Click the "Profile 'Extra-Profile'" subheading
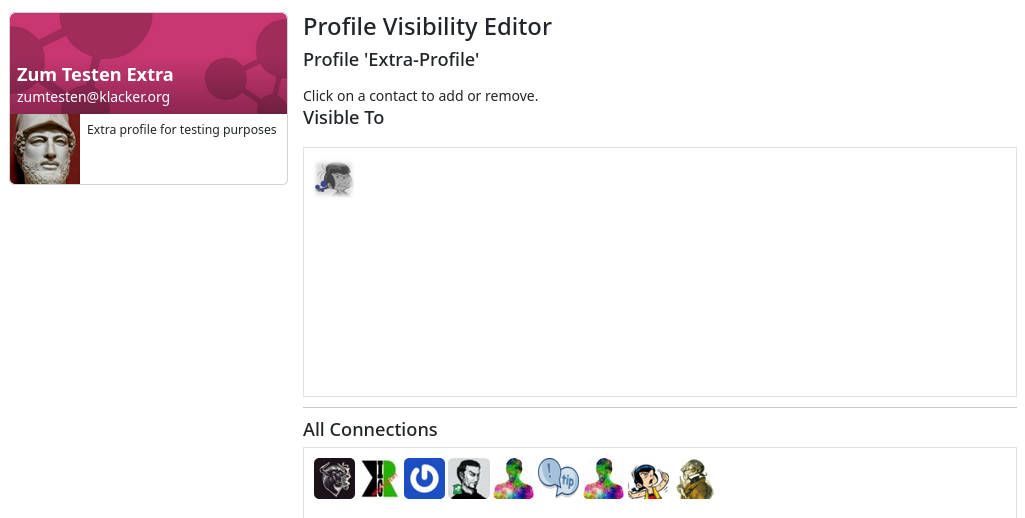 391,60
